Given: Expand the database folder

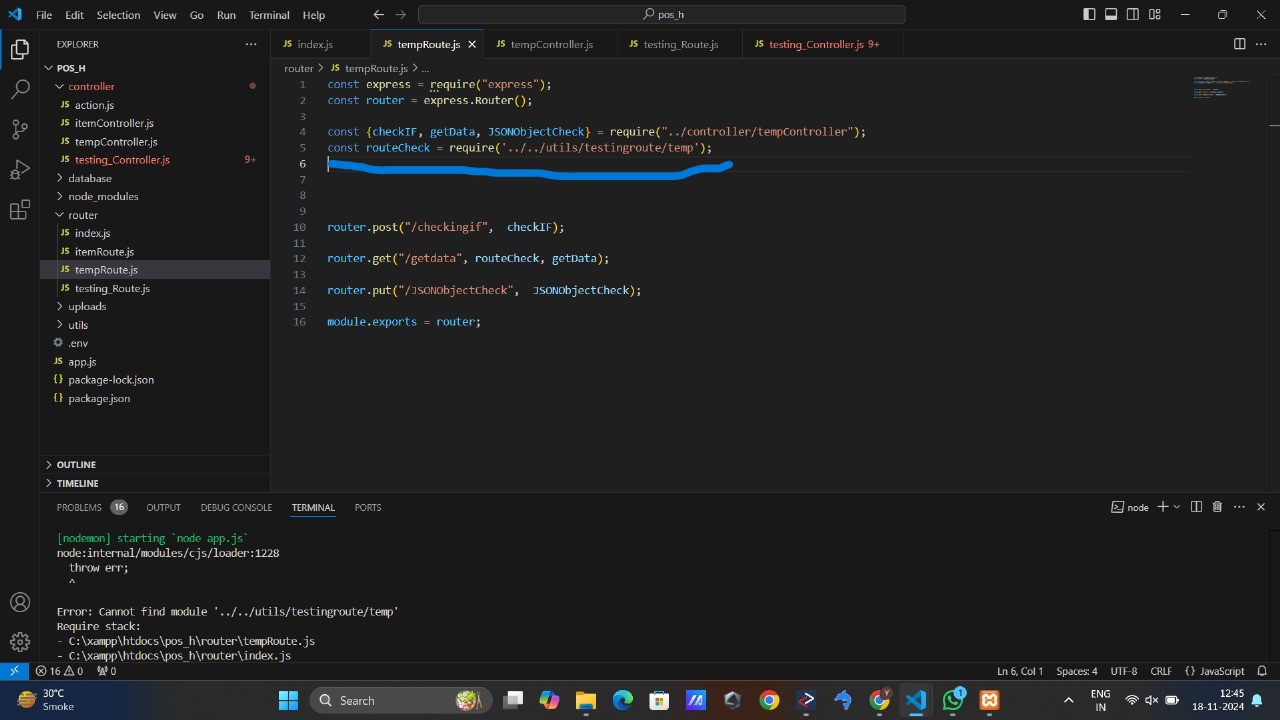Looking at the screenshot, I should (x=89, y=178).
